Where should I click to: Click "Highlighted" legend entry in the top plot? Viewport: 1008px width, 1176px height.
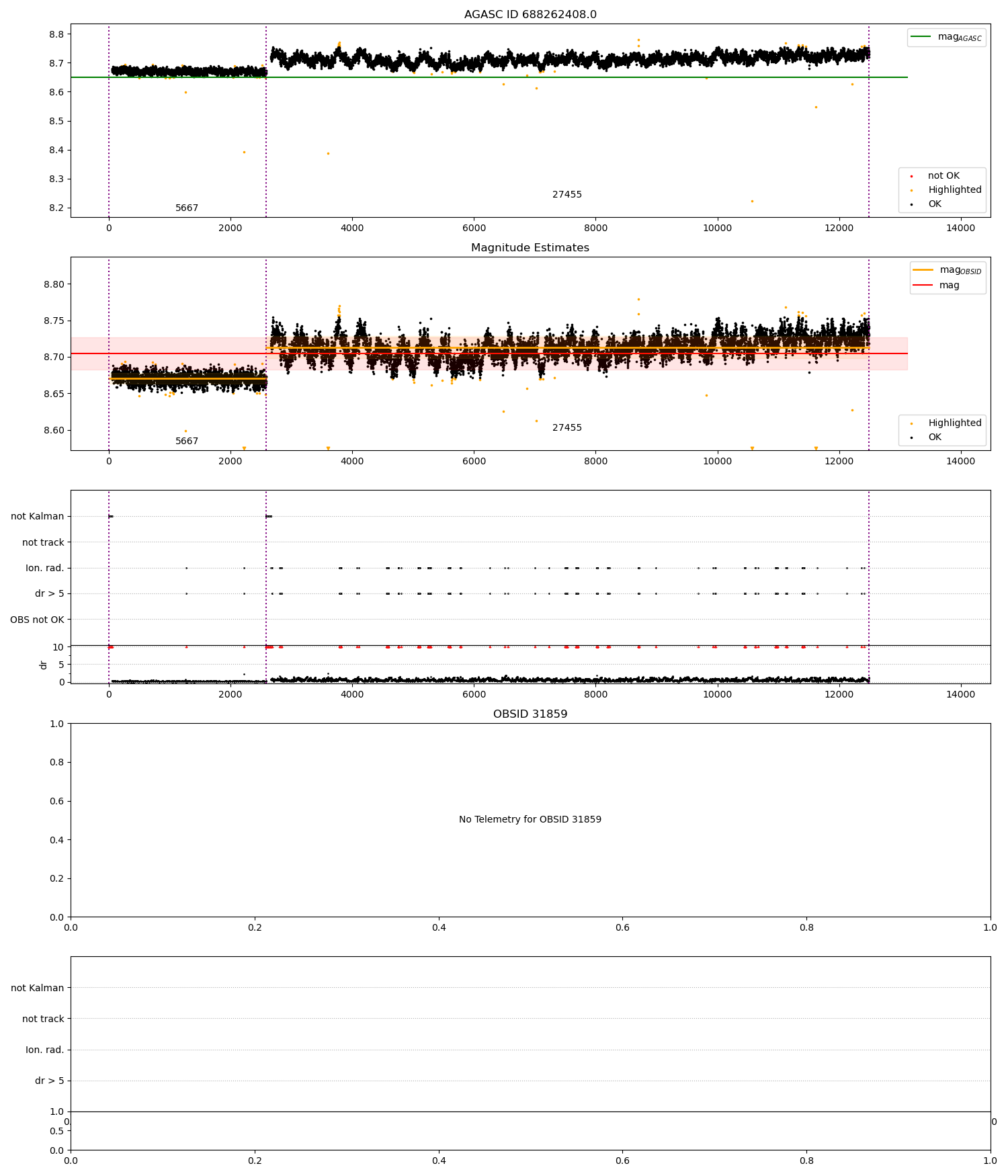[x=946, y=190]
